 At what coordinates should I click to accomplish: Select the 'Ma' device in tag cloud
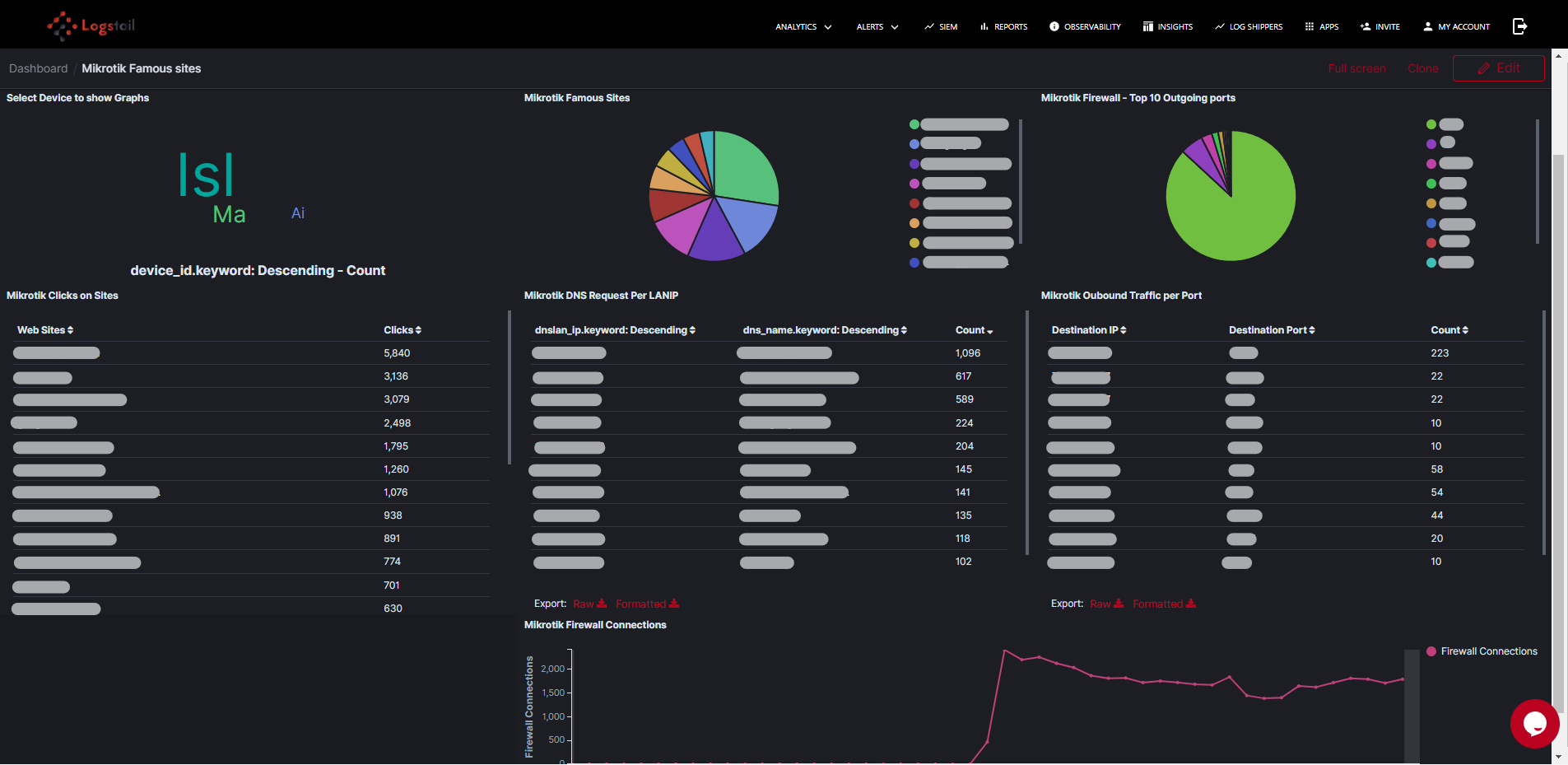229,214
